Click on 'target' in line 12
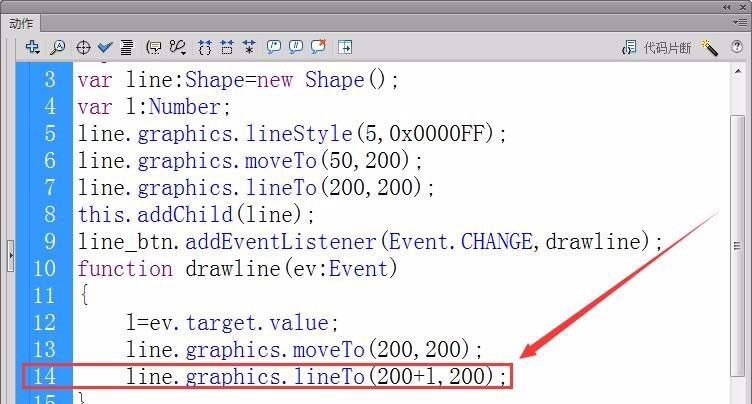Screen dimensions: 752x404 tap(221, 323)
